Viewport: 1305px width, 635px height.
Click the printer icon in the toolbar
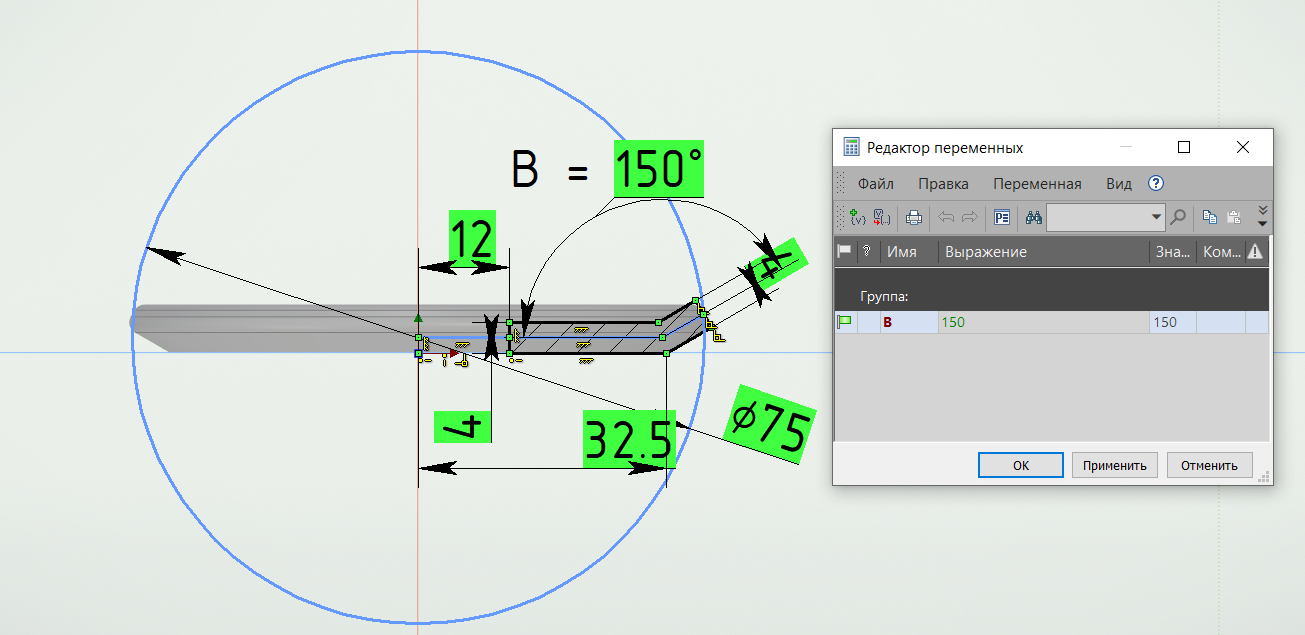(913, 216)
